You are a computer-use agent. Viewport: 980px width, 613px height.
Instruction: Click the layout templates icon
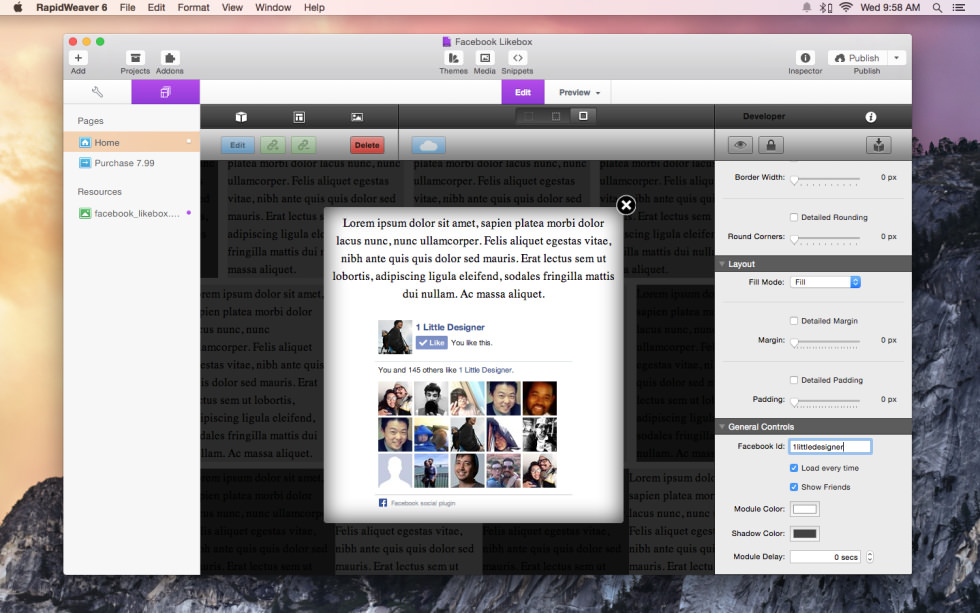299,117
